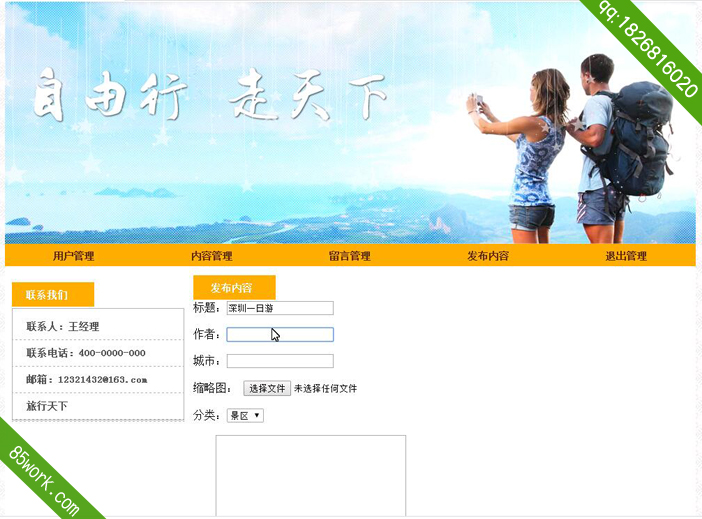This screenshot has width=702, height=519.
Task: Go to 发布内容 in the navigation bar
Action: coord(488,256)
